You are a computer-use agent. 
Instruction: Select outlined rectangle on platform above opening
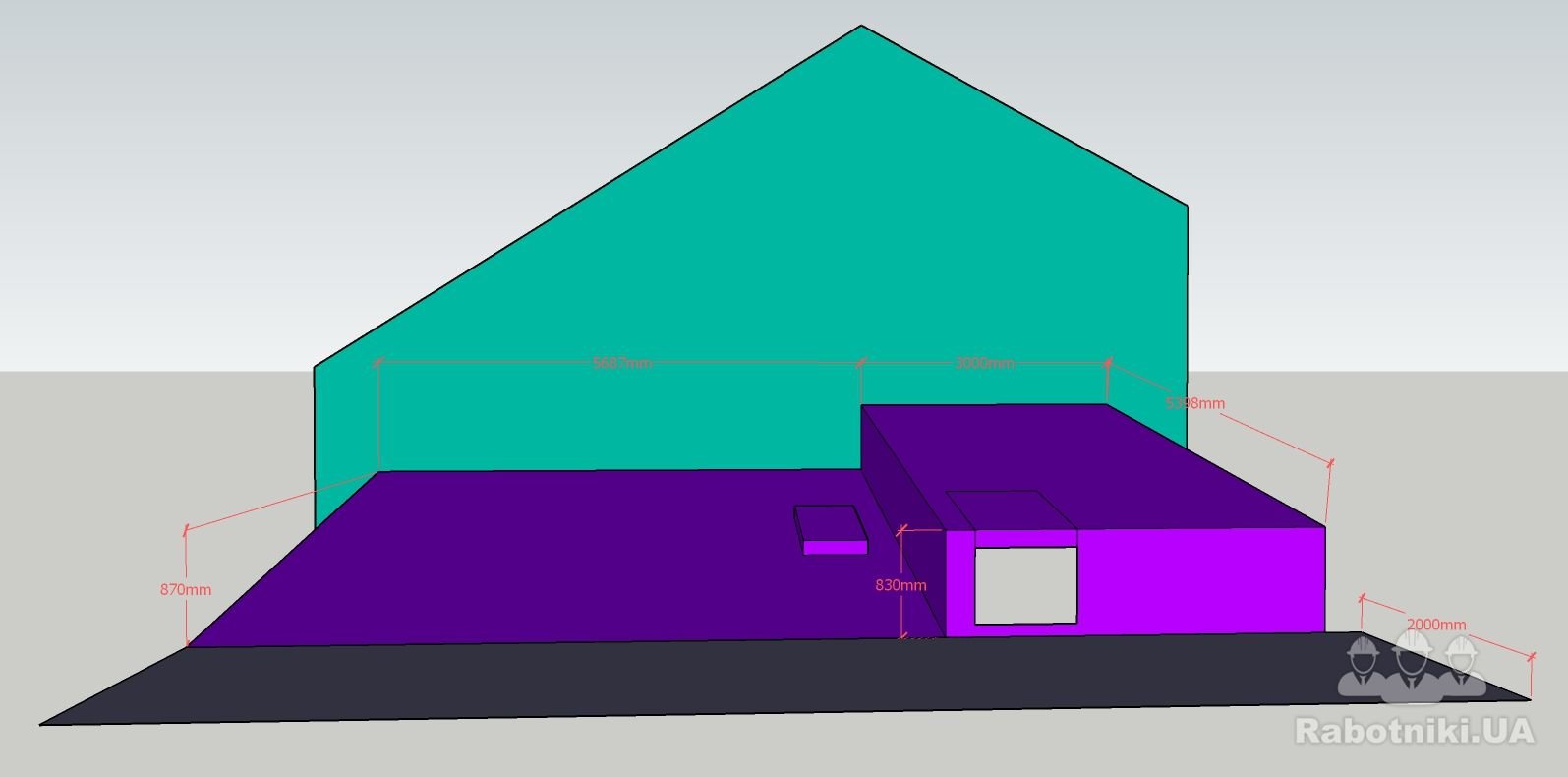tap(1006, 508)
